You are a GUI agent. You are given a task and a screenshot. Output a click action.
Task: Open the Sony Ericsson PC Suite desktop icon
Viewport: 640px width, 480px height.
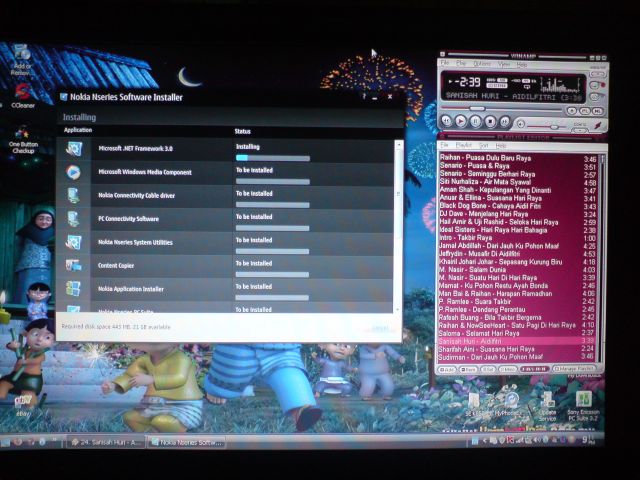pyautogui.click(x=584, y=406)
